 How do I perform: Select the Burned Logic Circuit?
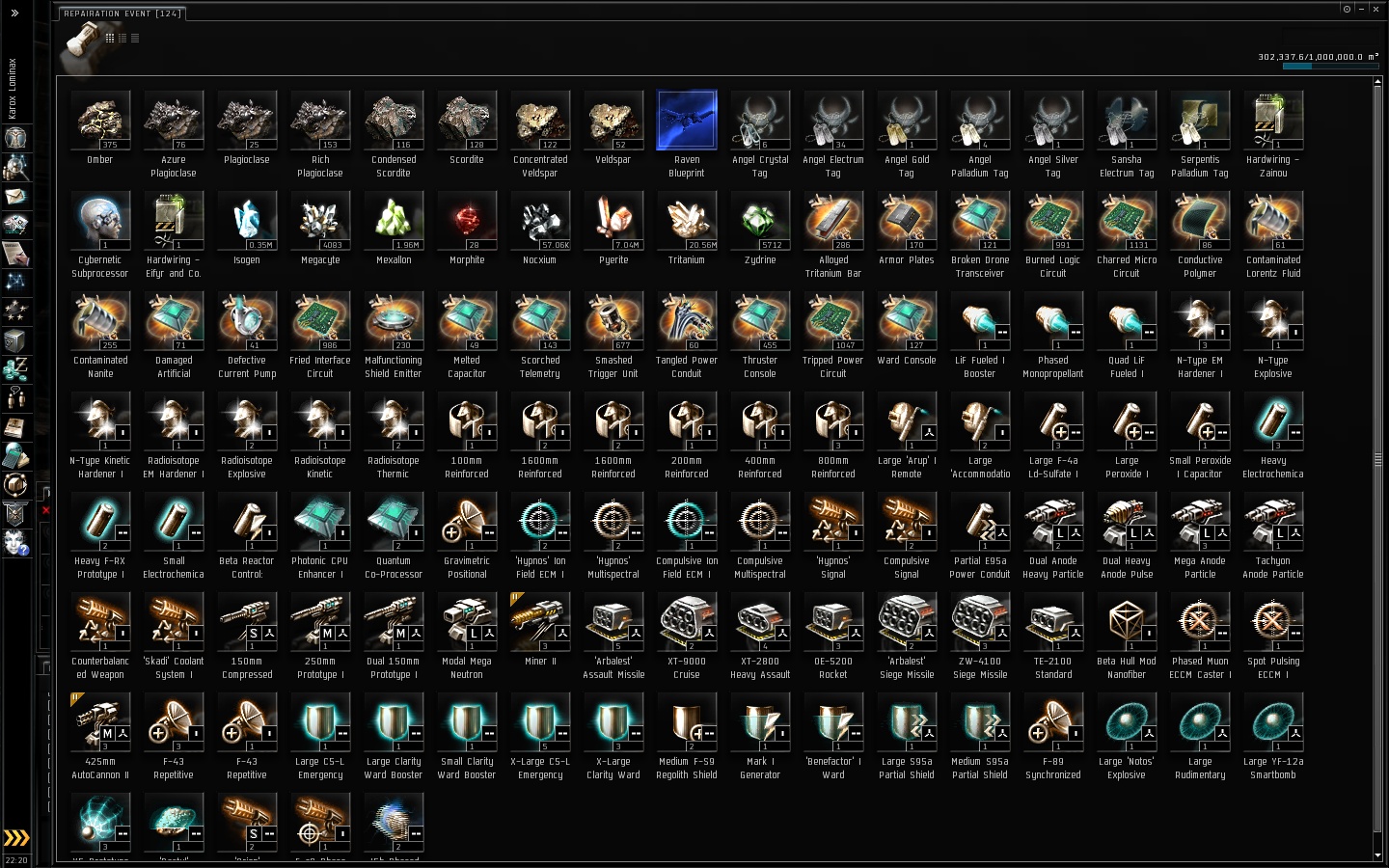pyautogui.click(x=1053, y=235)
